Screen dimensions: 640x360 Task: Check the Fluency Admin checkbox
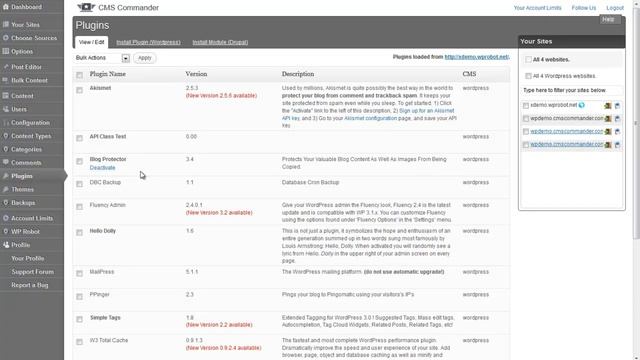pyautogui.click(x=80, y=207)
